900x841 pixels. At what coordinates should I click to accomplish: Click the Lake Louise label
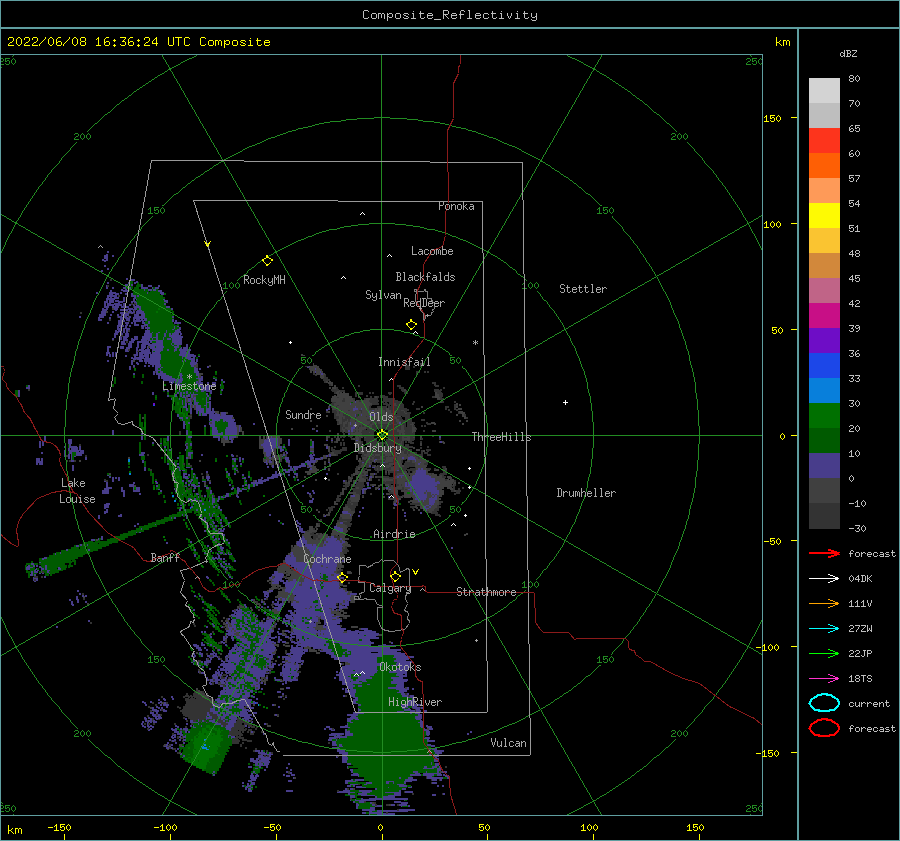(x=77, y=491)
